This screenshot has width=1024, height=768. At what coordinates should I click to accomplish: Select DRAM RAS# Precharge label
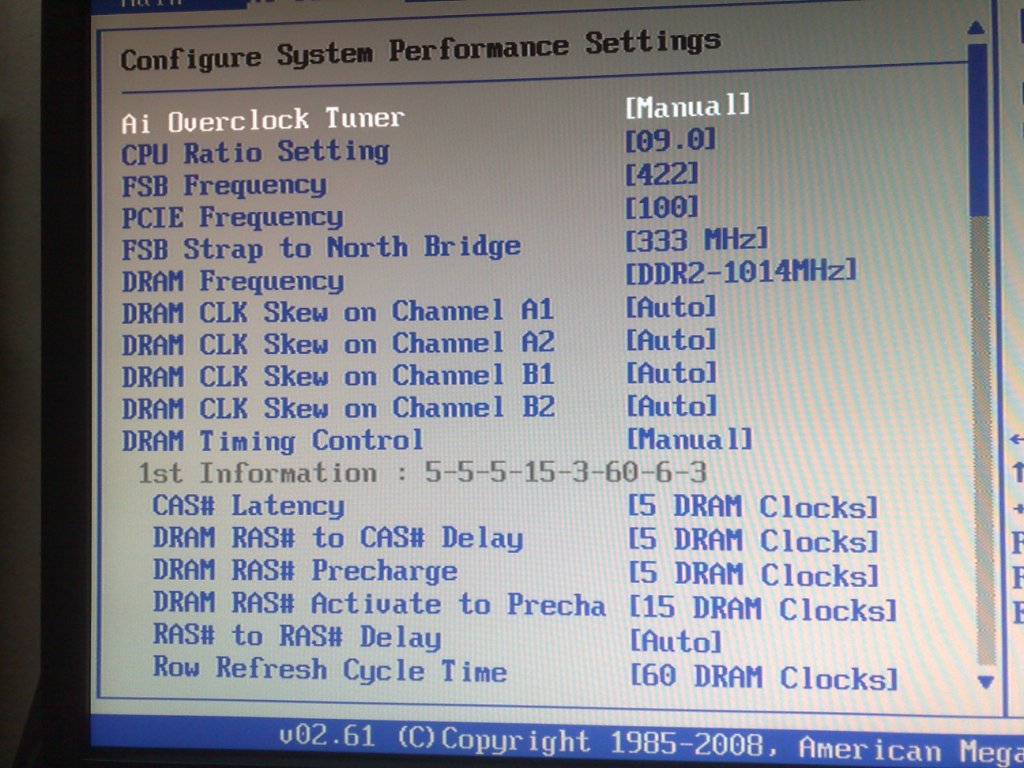(x=304, y=571)
